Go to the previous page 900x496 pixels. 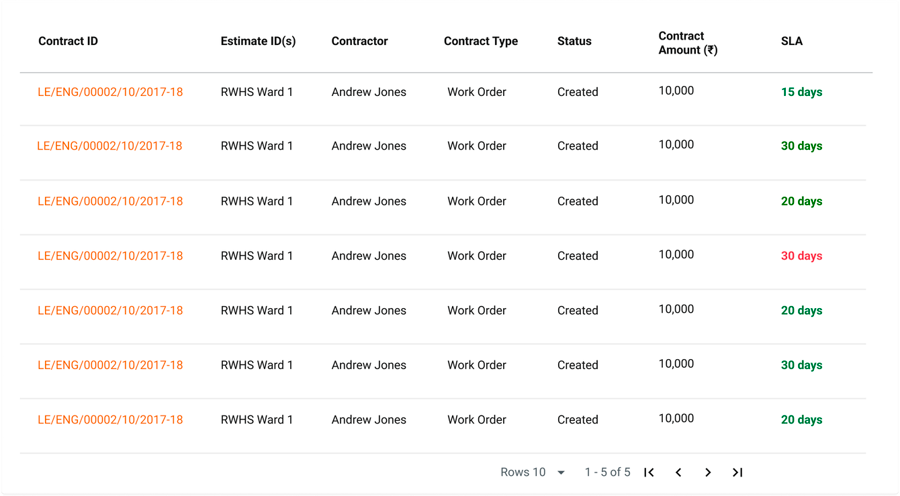coord(678,472)
